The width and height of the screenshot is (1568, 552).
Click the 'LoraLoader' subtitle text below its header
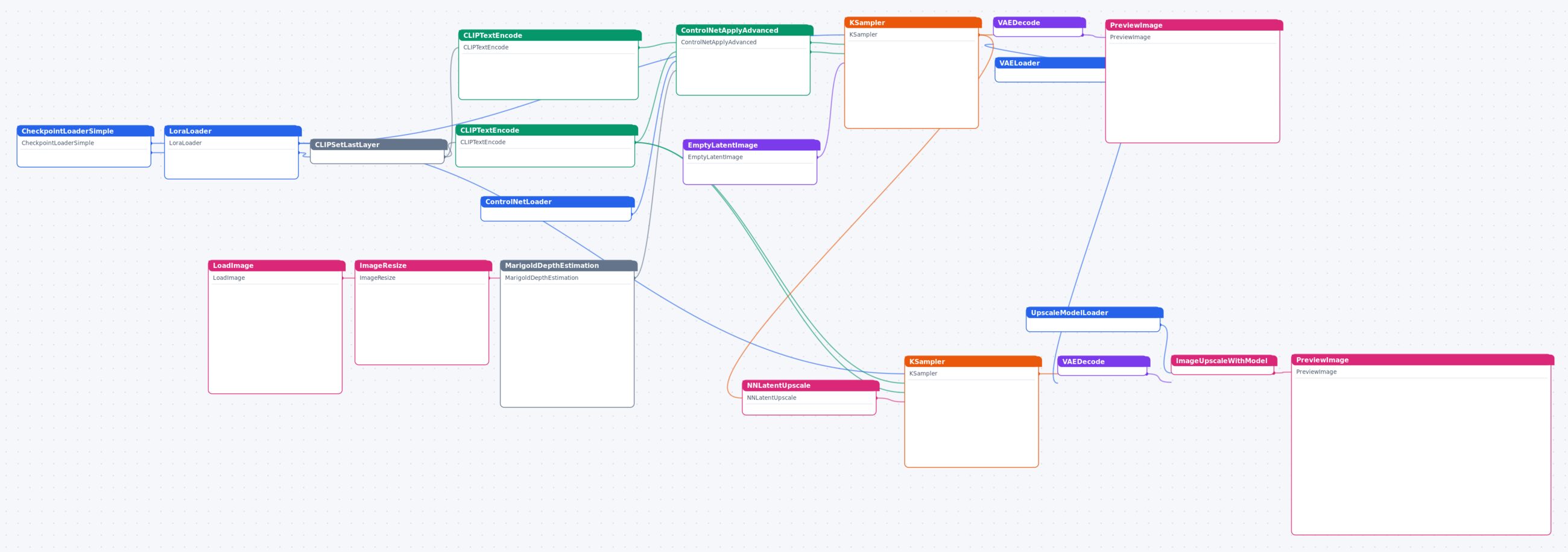click(186, 143)
